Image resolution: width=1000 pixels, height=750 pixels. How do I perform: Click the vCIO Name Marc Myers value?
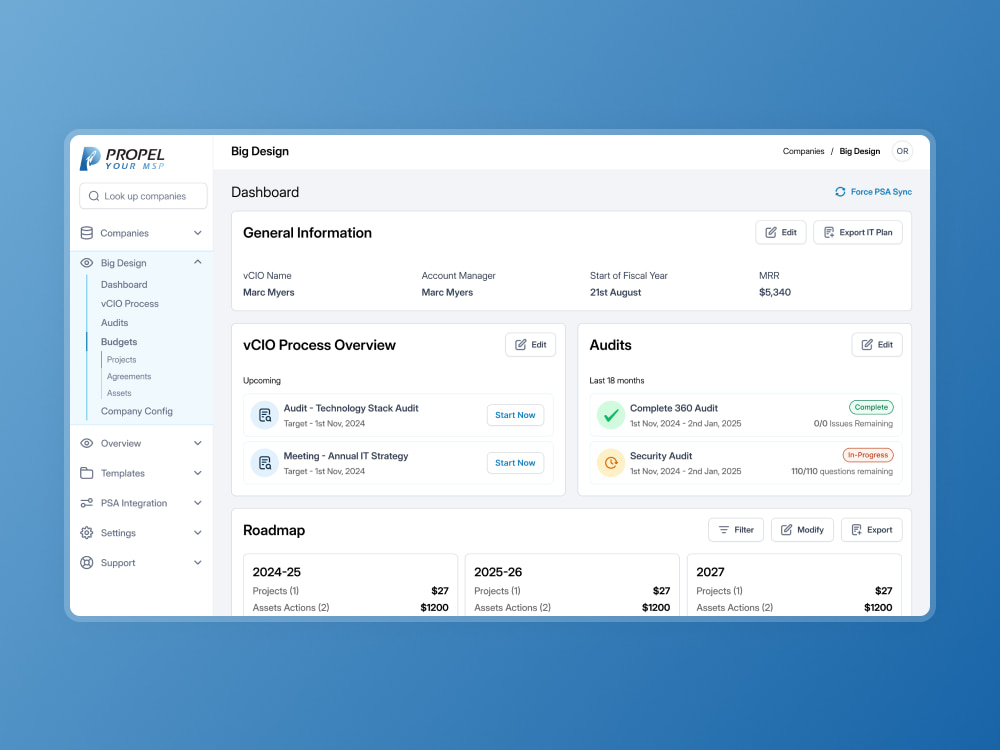point(268,293)
